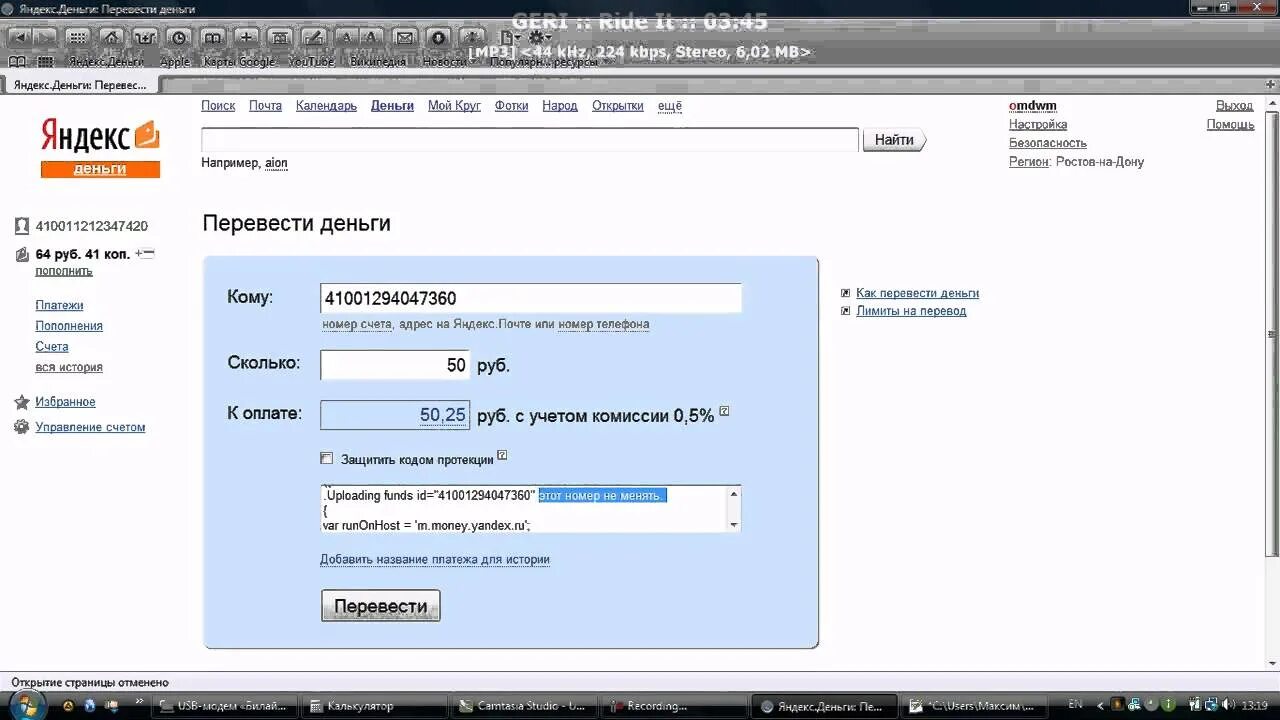The image size is (1280, 720).
Task: Open Популярн. ресурсы bookmarks folder
Action: coord(548,62)
